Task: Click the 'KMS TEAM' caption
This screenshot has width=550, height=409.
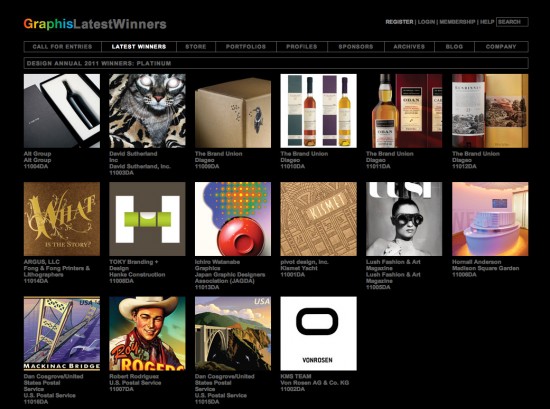Action: coord(296,376)
